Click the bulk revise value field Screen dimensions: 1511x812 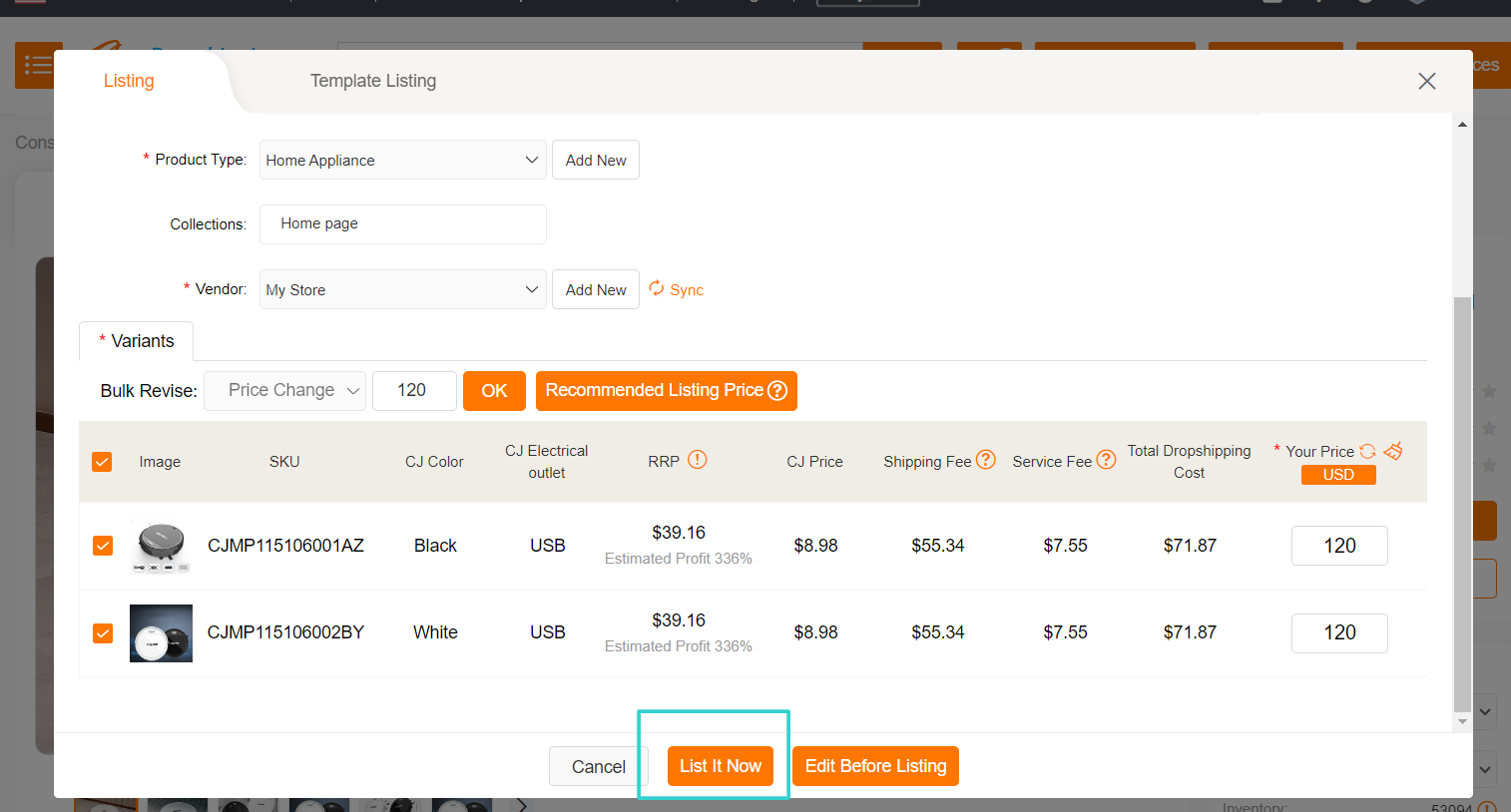414,390
